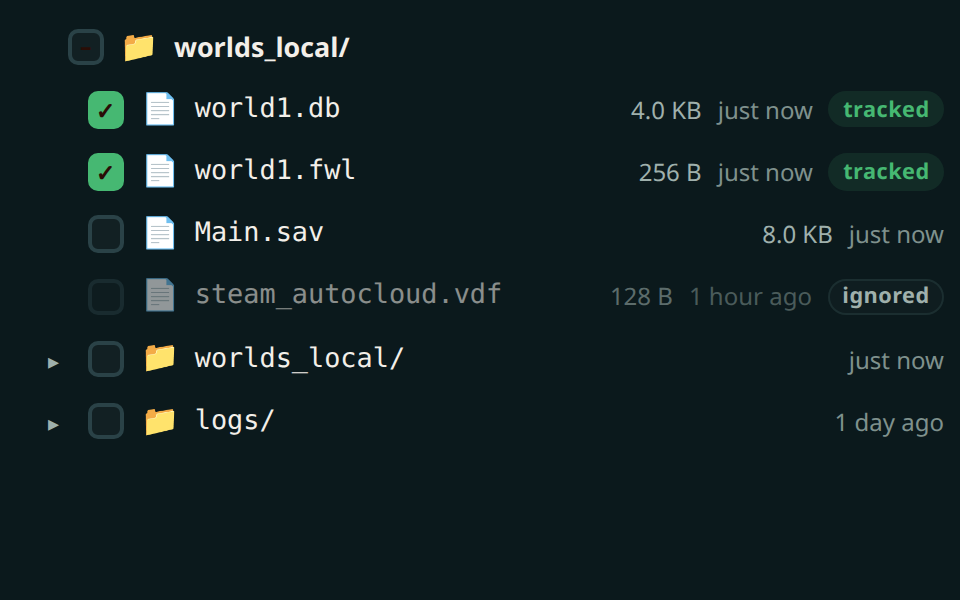Click the world1.fwl file icon
This screenshot has height=600, width=960.
[160, 171]
